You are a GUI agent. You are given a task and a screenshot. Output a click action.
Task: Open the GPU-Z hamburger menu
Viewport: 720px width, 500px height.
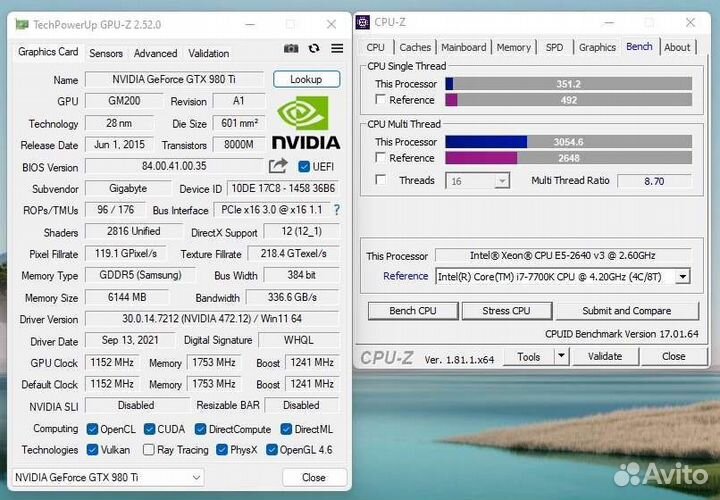[337, 48]
